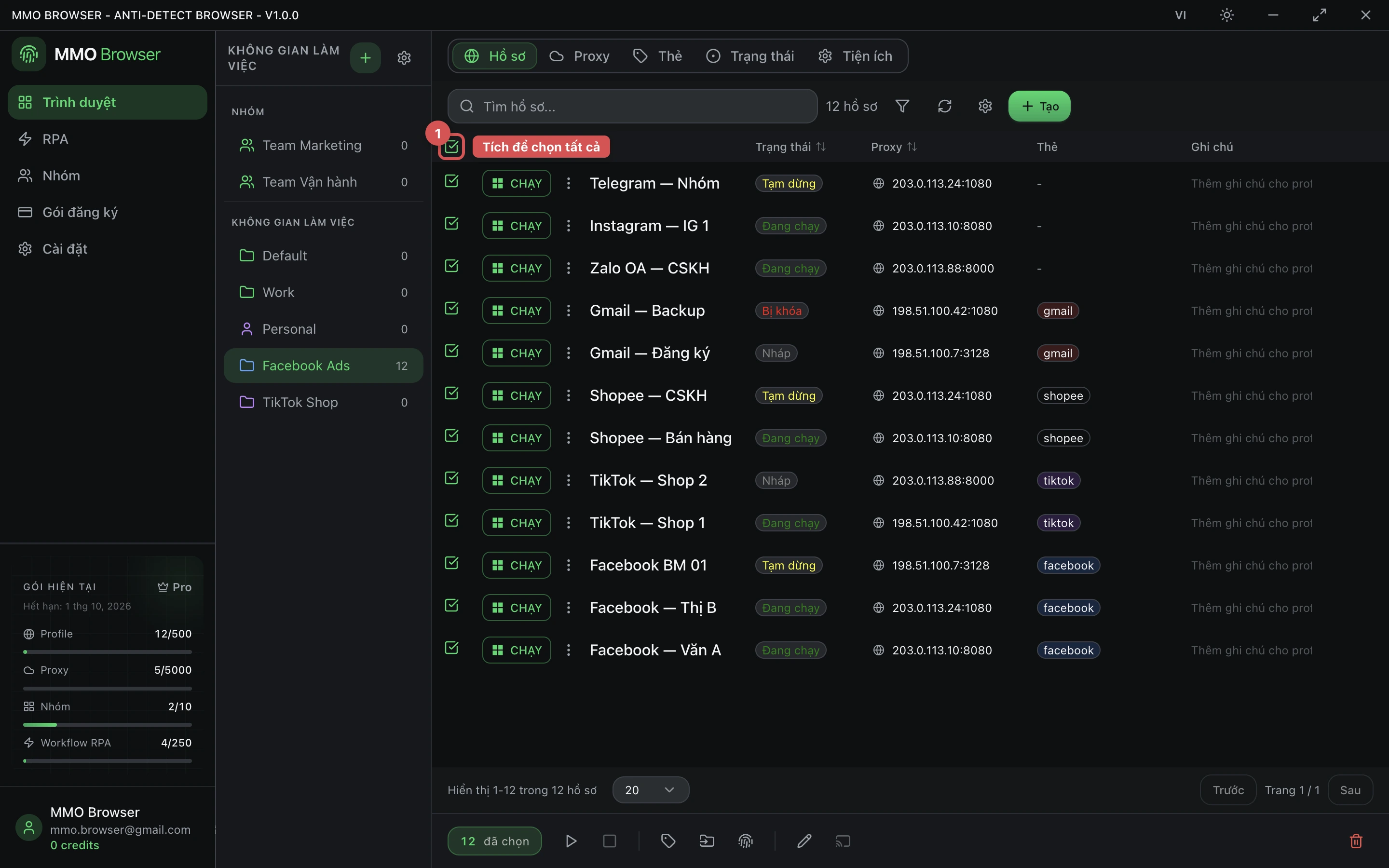The height and width of the screenshot is (868, 1389).
Task: Uncheck the Instagram — IG 1 row
Action: tap(452, 223)
